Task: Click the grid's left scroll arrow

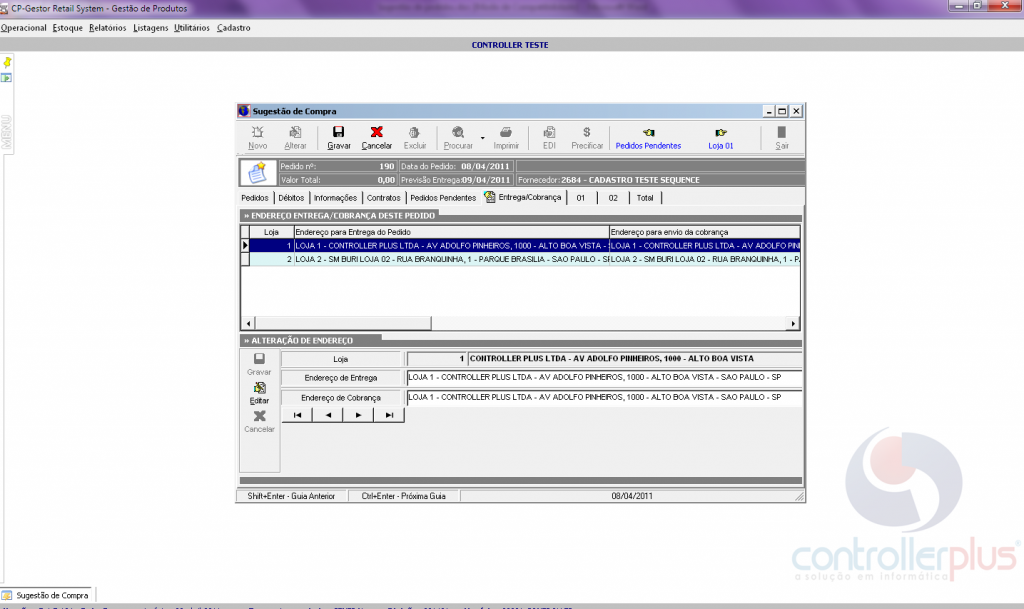Action: (248, 323)
